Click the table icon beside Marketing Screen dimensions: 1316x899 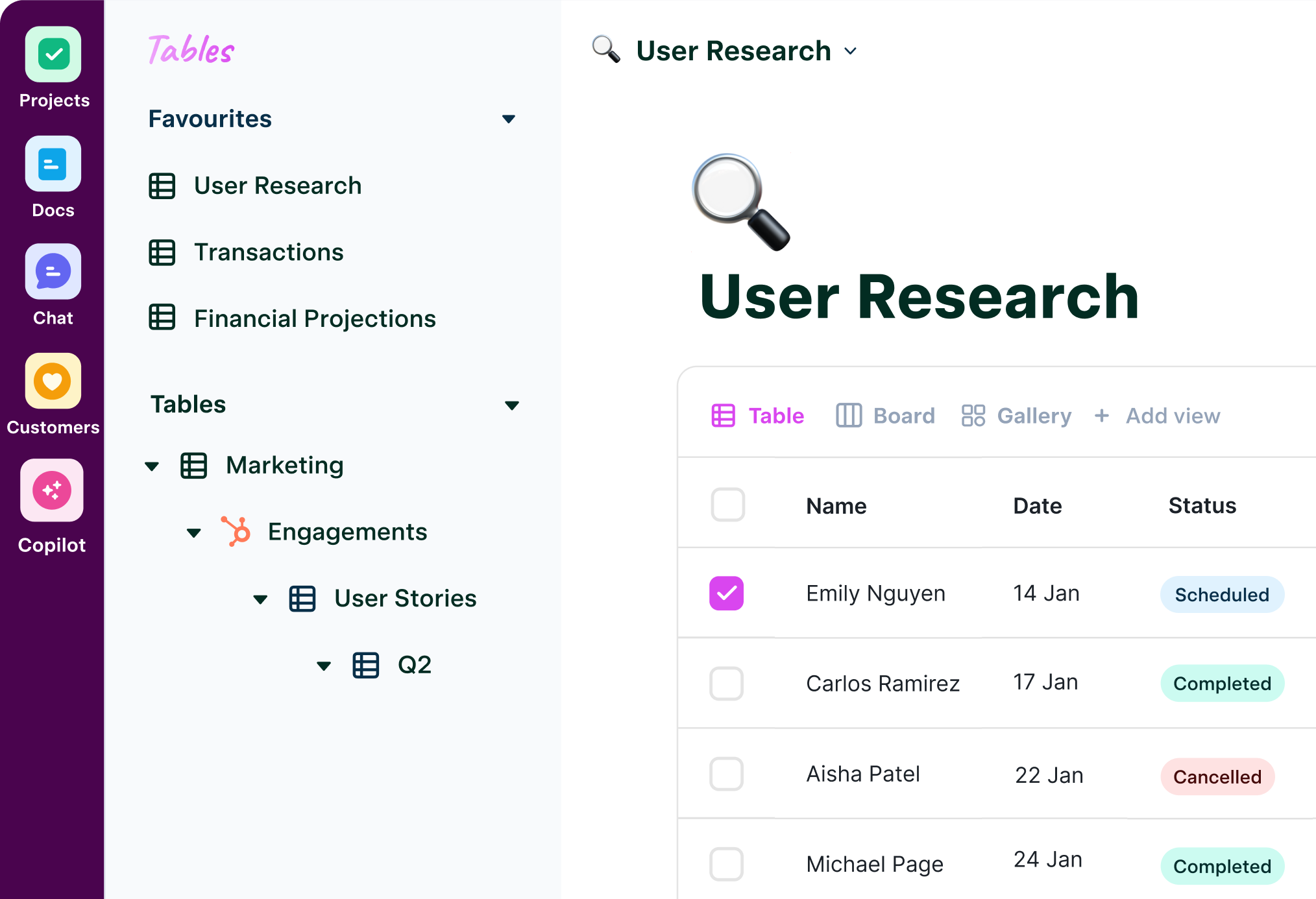click(193, 466)
